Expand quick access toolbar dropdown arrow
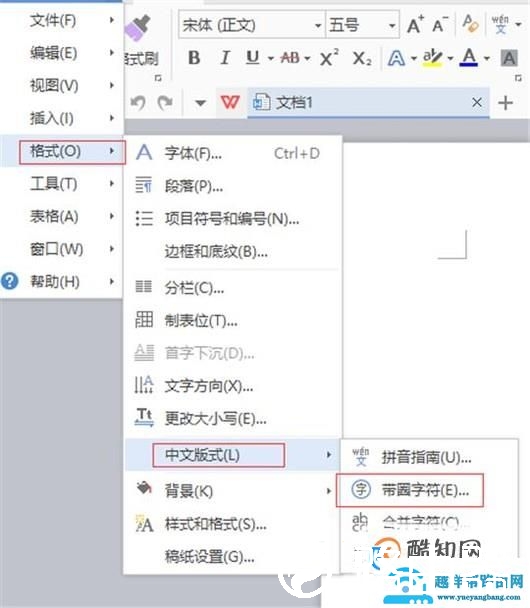Screen dimensions: 530x608 tap(200, 103)
